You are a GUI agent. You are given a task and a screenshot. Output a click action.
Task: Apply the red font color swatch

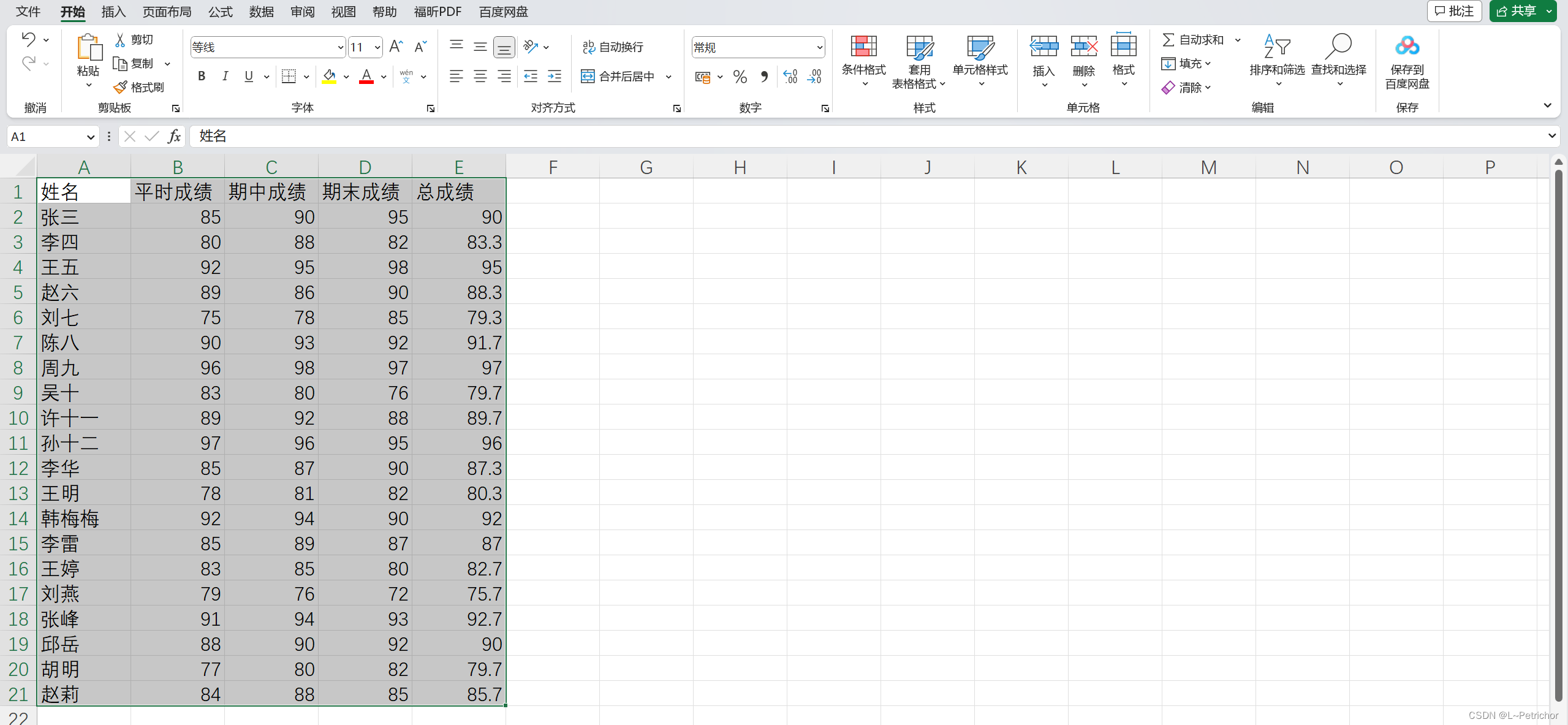point(366,77)
